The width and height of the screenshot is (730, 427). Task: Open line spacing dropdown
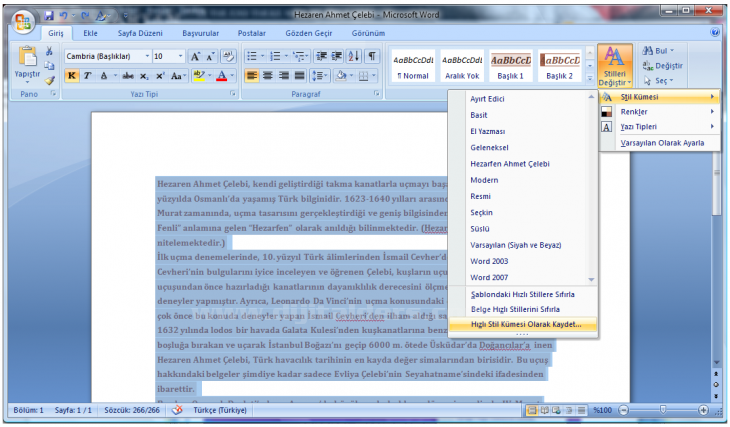click(x=319, y=75)
